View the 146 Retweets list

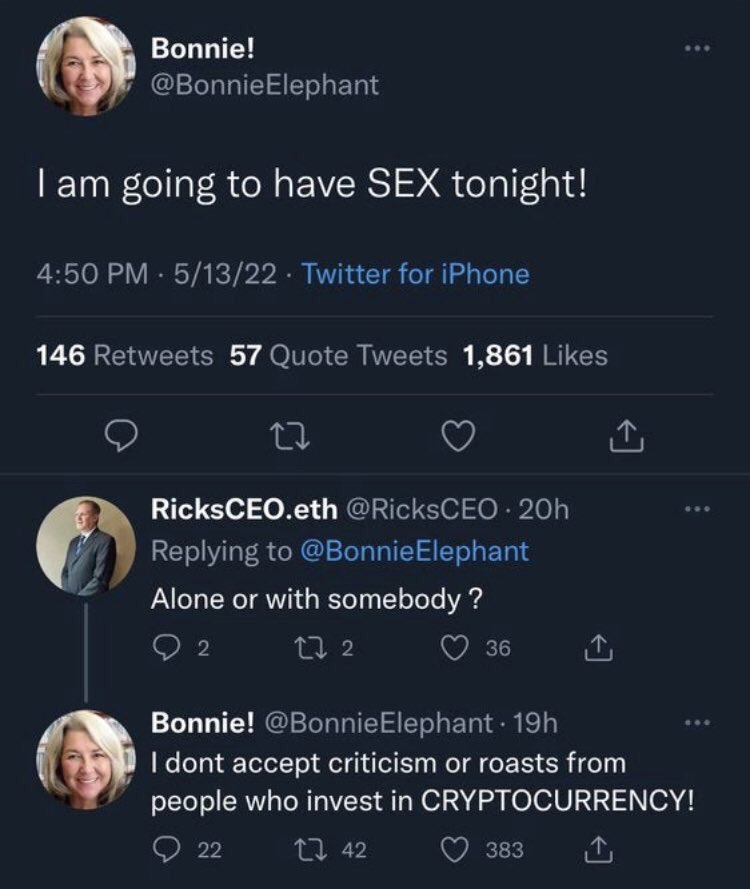click(x=125, y=355)
